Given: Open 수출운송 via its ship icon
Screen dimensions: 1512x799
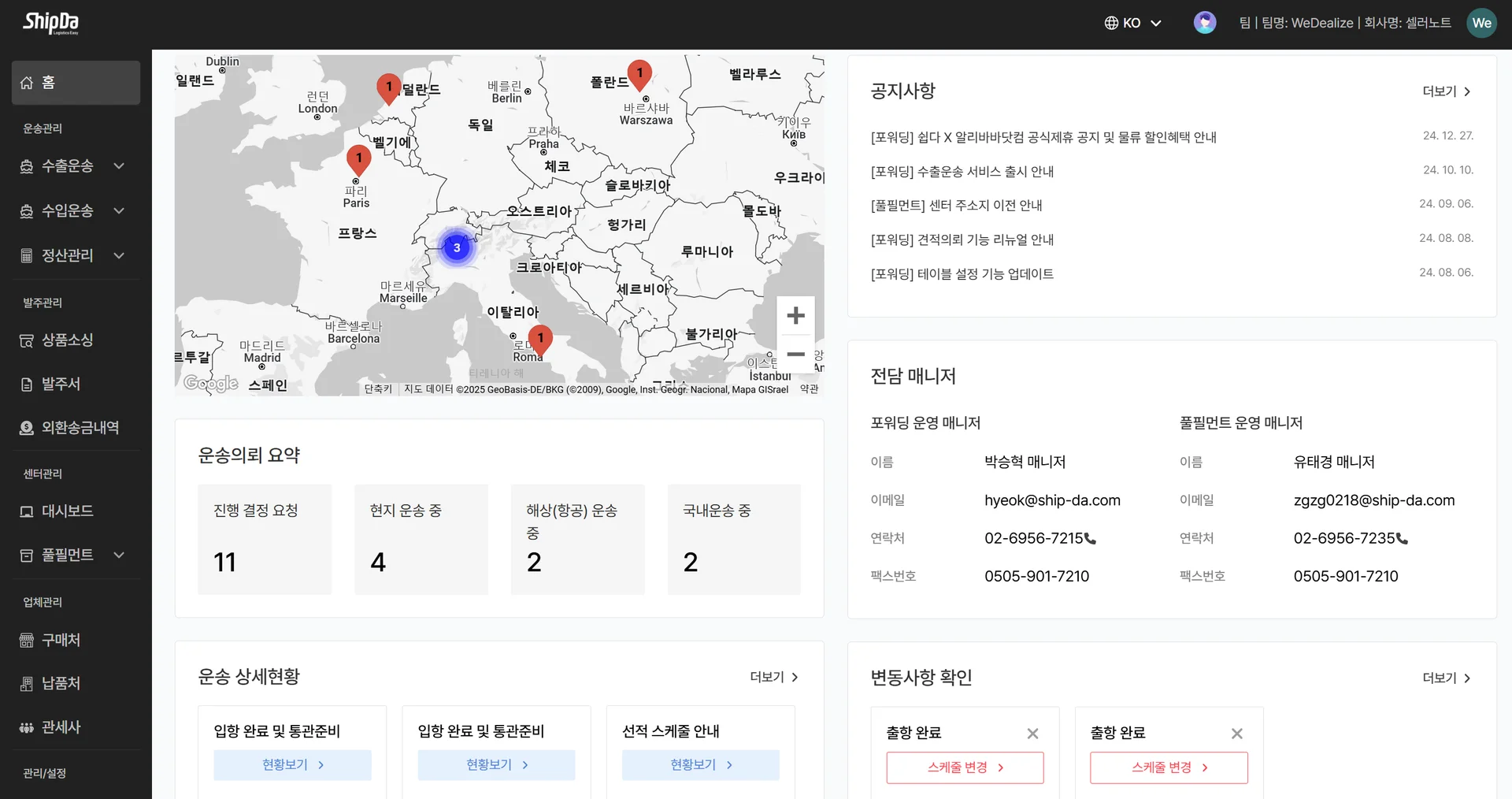Looking at the screenshot, I should [27, 166].
